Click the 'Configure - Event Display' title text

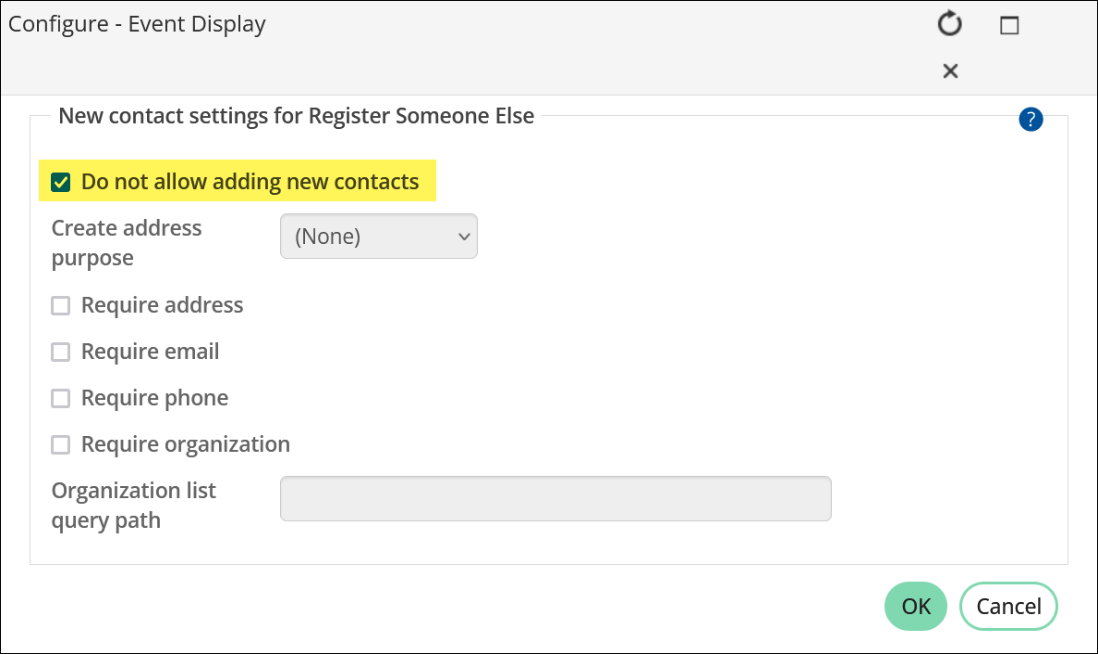[x=137, y=25]
